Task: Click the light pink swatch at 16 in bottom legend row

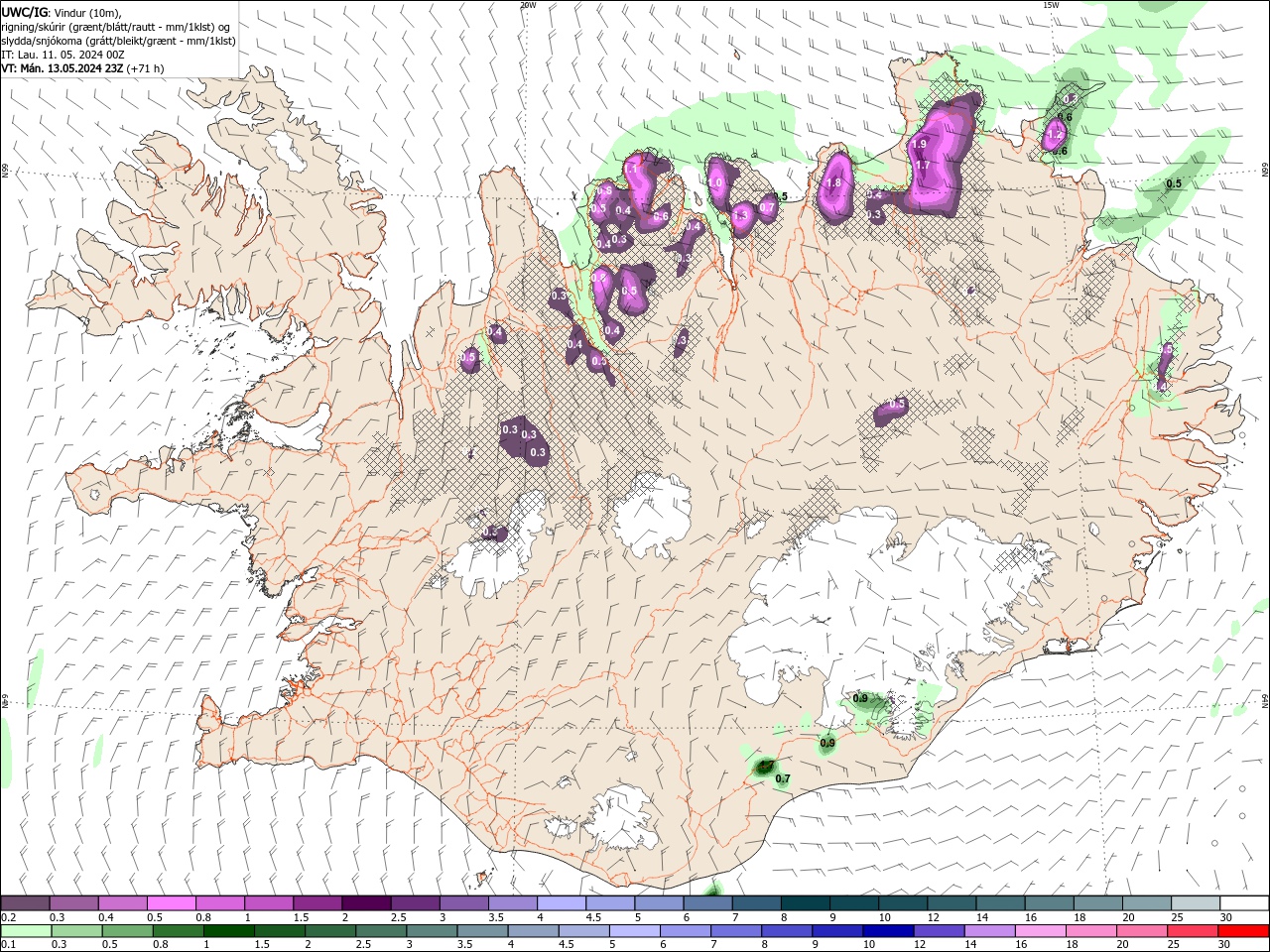Action: click(1040, 931)
